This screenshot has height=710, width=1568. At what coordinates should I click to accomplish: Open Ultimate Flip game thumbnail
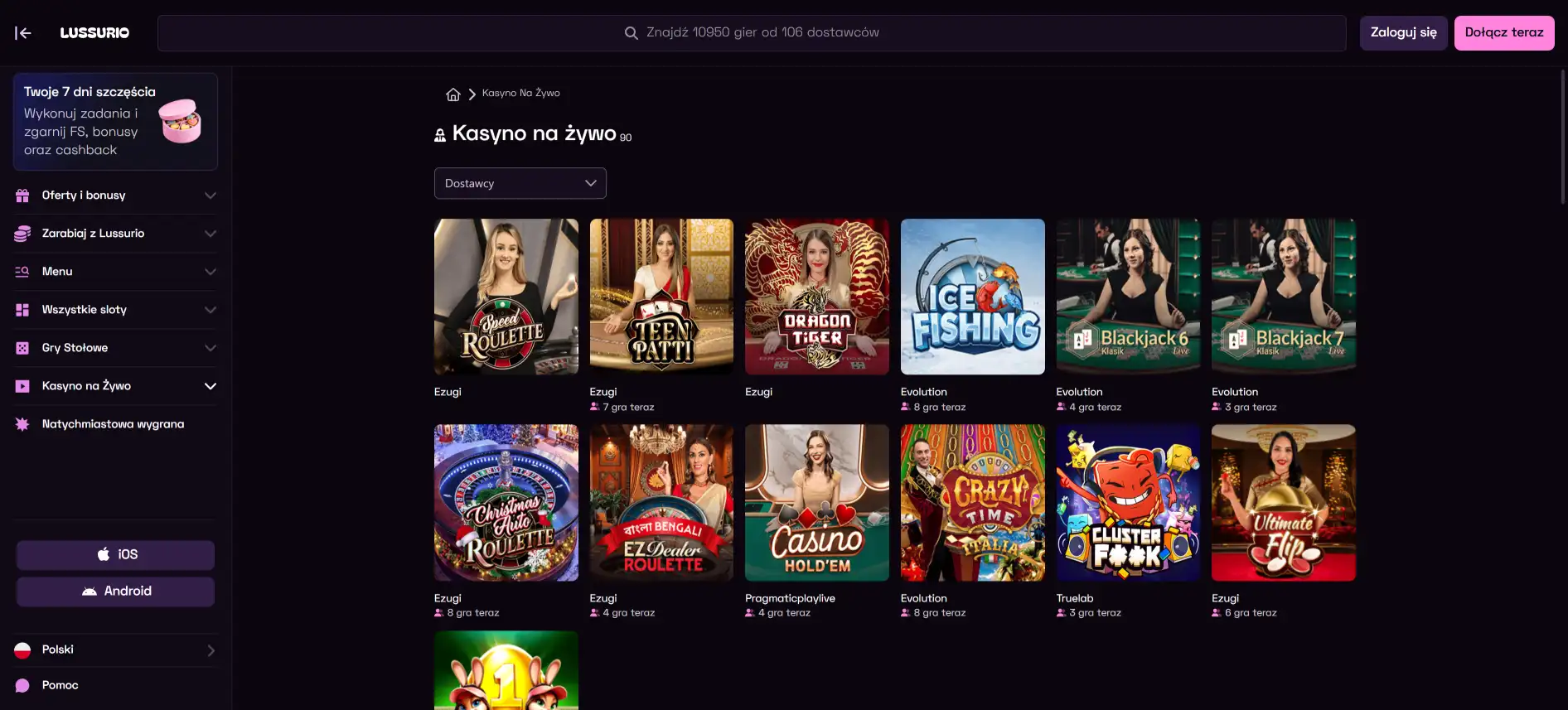pos(1284,503)
